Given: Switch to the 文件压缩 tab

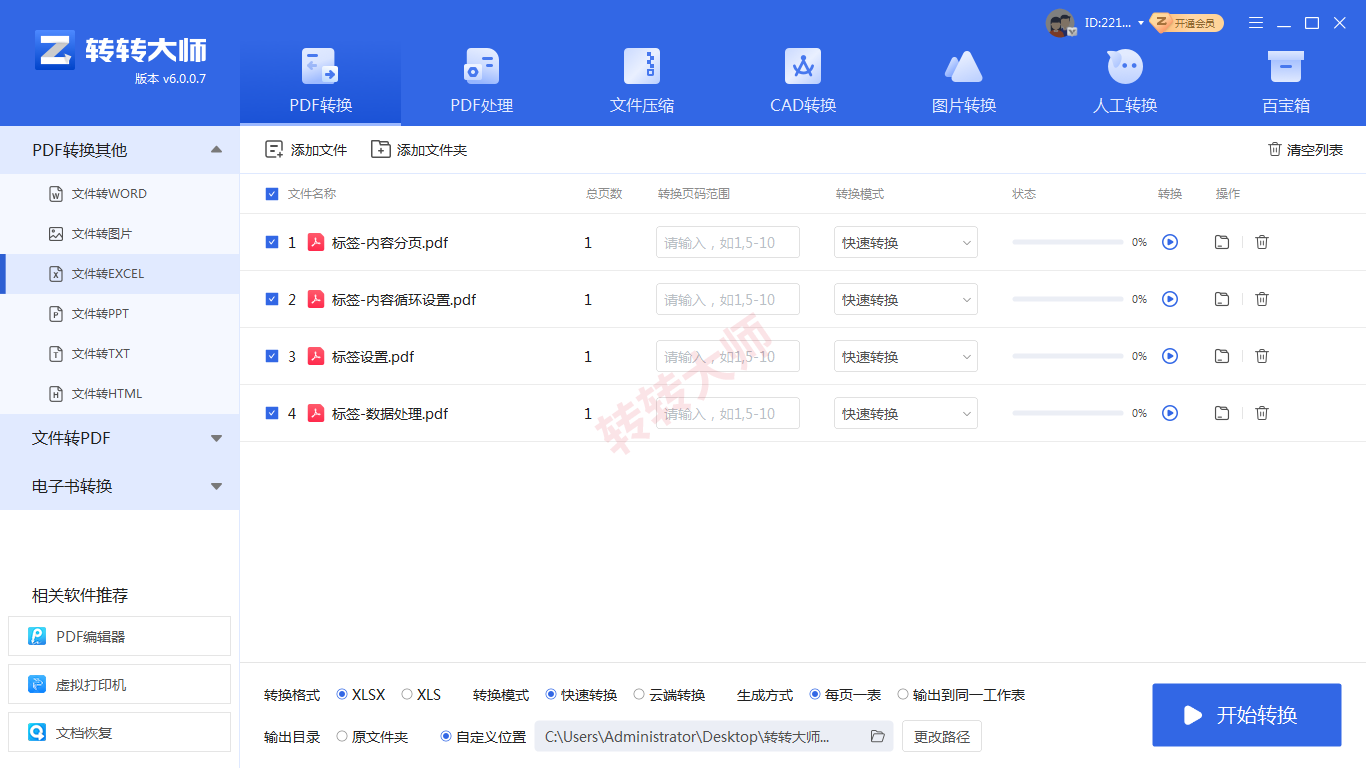Looking at the screenshot, I should pyautogui.click(x=642, y=82).
